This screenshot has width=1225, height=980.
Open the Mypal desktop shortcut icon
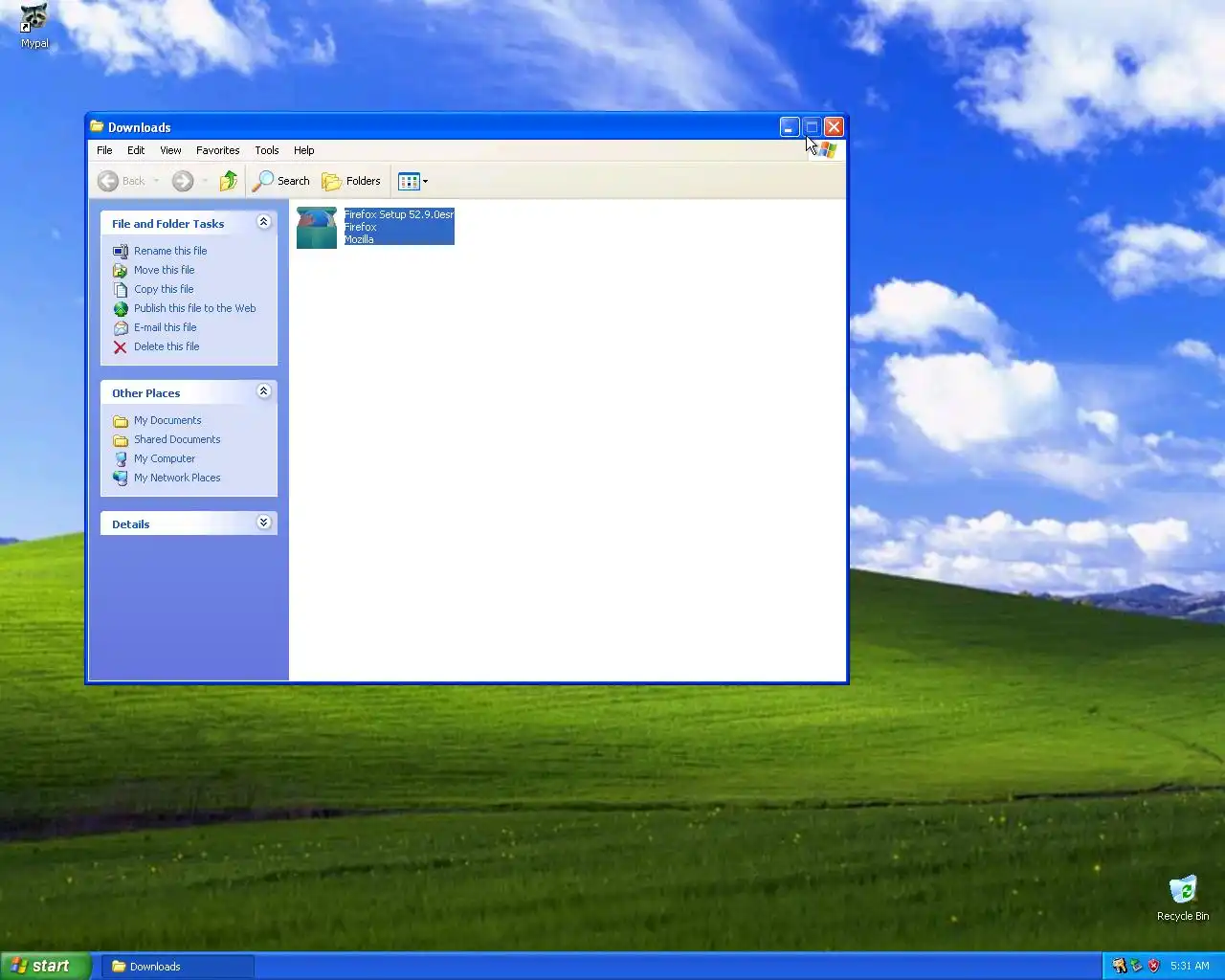tap(34, 25)
